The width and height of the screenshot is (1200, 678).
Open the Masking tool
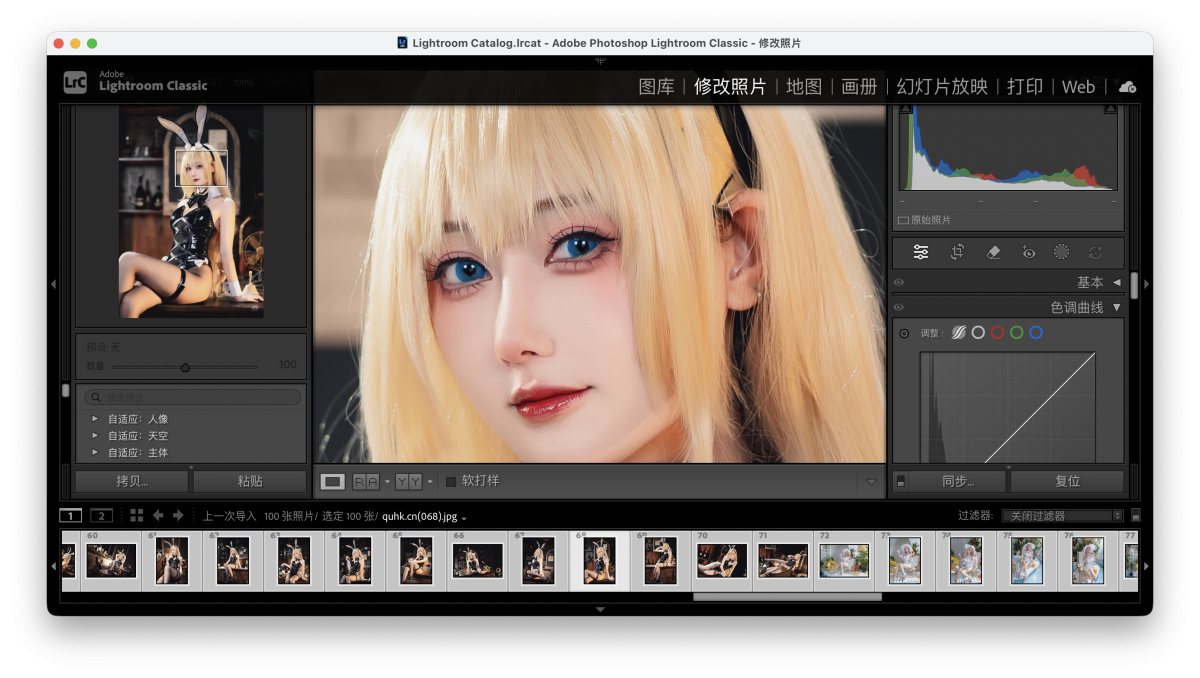point(1061,252)
